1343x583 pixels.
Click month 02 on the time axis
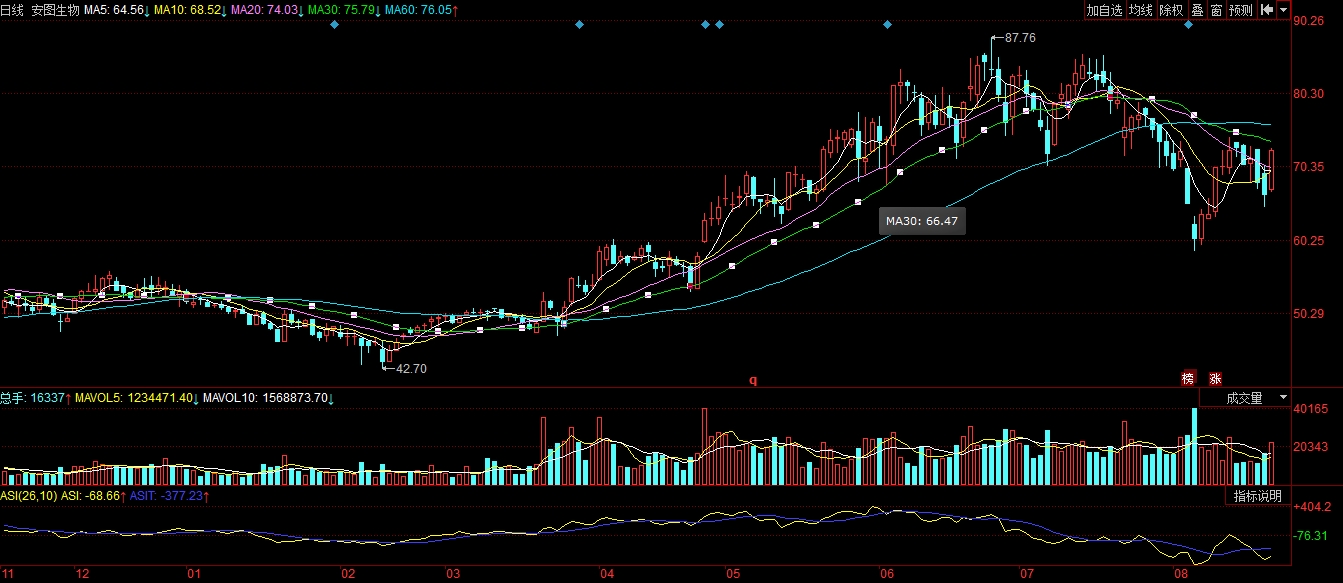(x=349, y=575)
